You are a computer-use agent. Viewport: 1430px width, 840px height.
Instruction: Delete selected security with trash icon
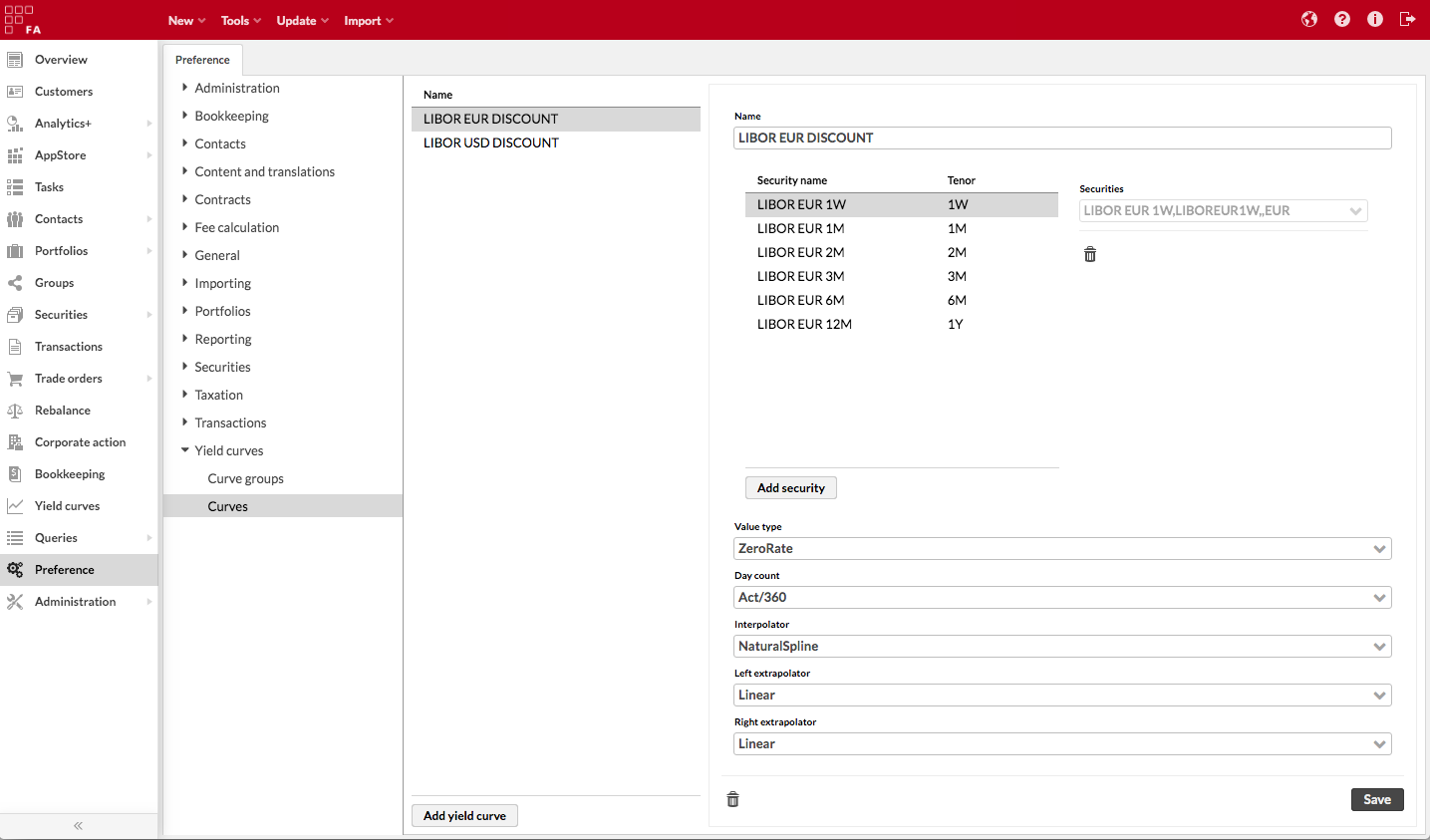(x=1090, y=254)
